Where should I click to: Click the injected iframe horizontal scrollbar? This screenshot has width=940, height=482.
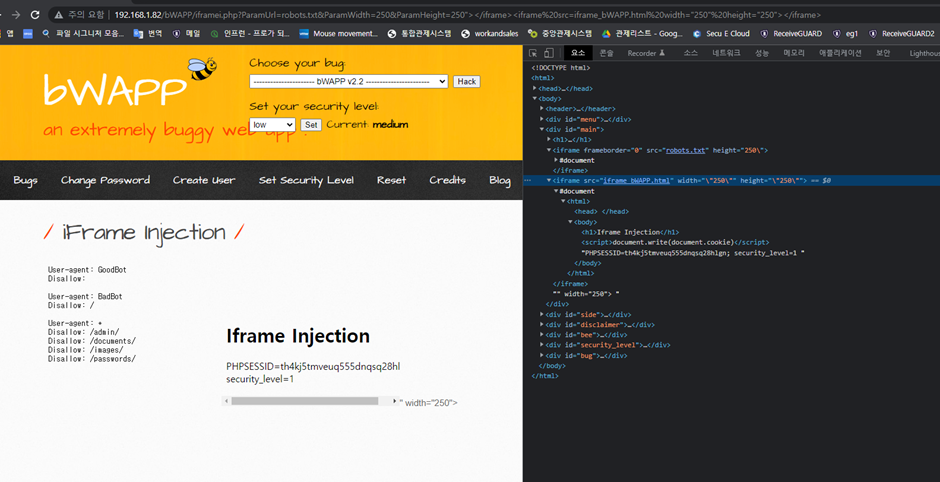click(305, 401)
